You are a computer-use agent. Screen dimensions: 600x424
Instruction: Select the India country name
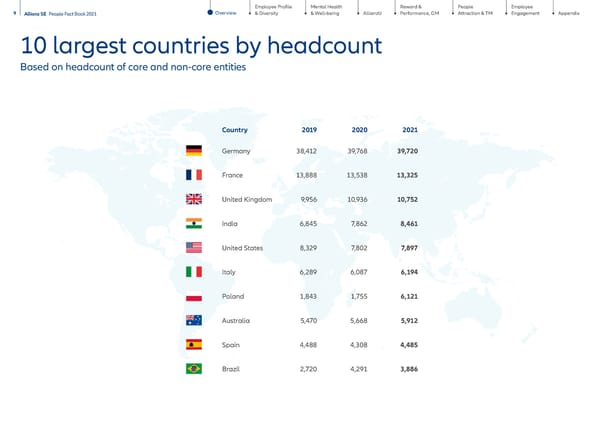(230, 223)
